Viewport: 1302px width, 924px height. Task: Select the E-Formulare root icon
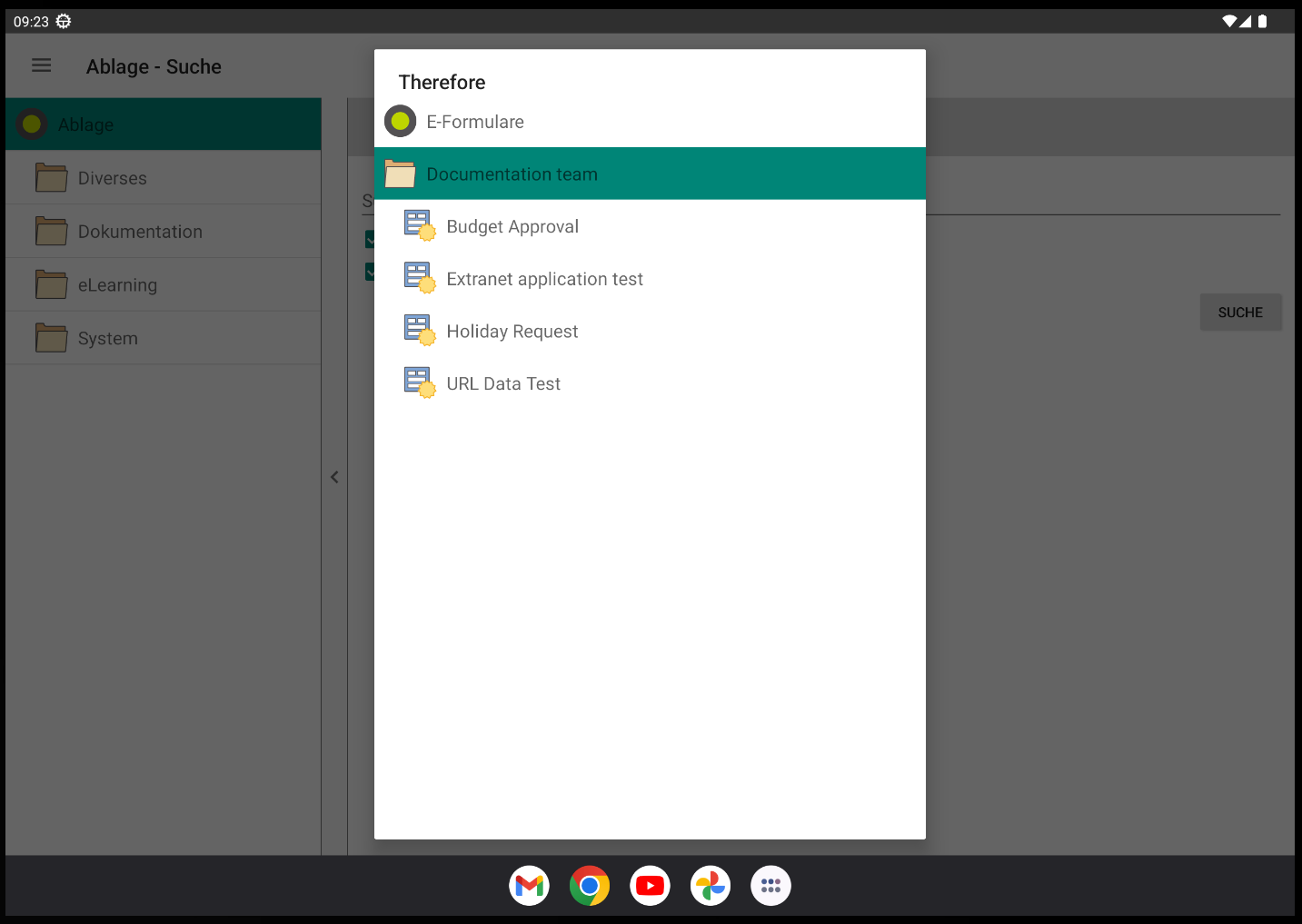(400, 121)
